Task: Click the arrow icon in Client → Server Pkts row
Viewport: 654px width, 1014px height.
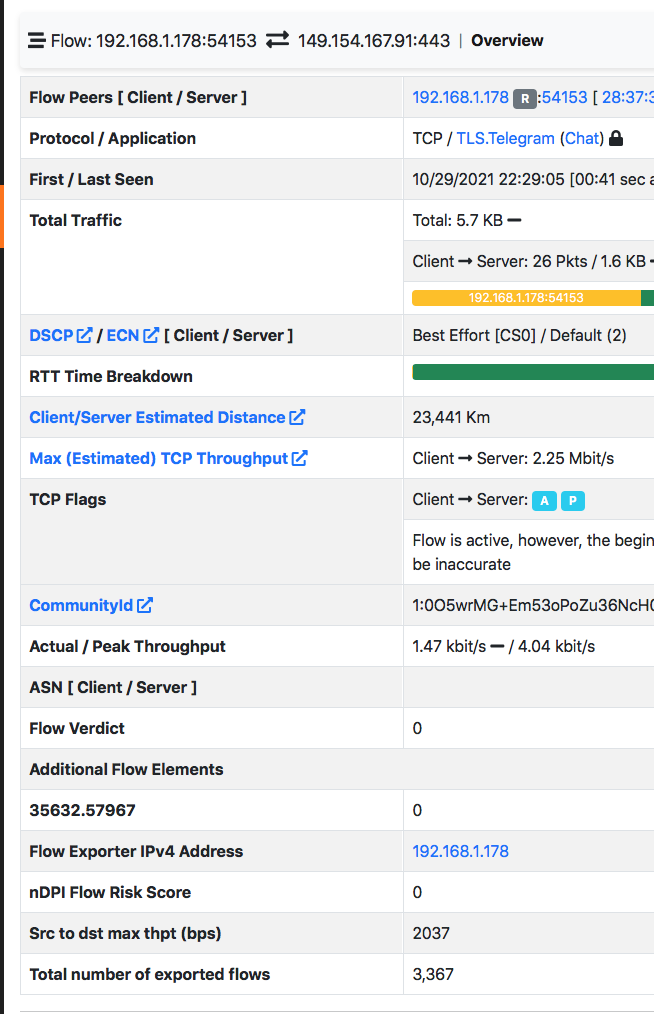Action: [x=465, y=262]
